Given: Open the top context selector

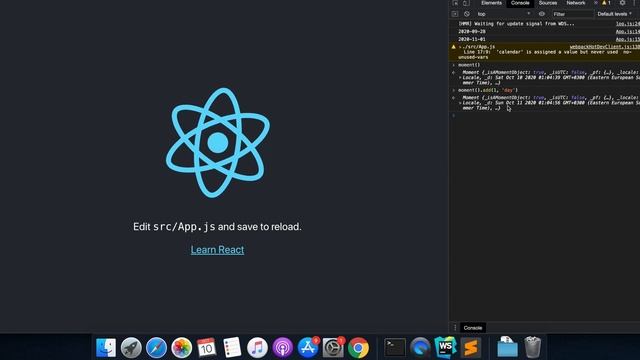Looking at the screenshot, I should [504, 14].
